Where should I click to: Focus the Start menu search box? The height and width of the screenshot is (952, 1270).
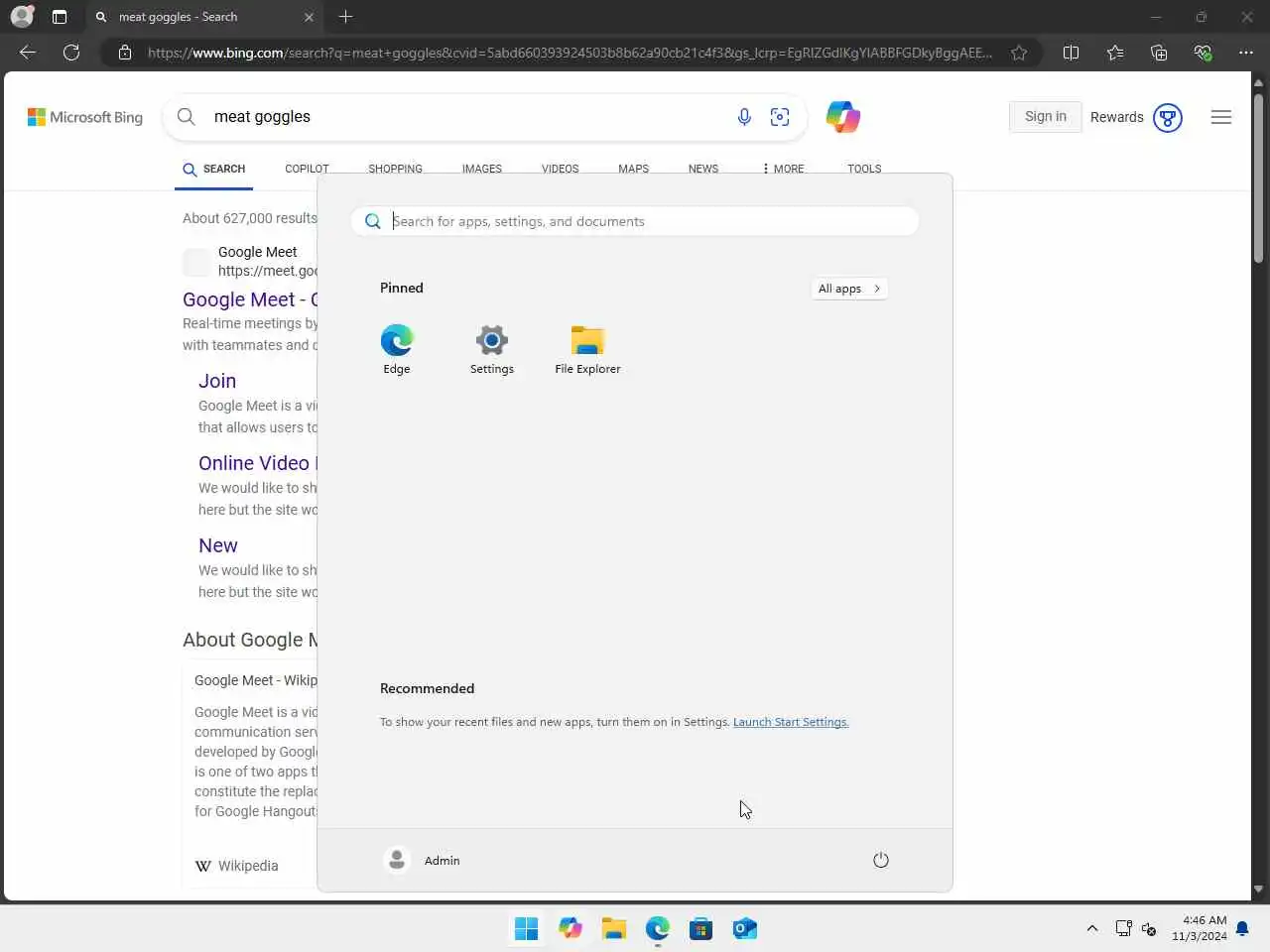[635, 221]
